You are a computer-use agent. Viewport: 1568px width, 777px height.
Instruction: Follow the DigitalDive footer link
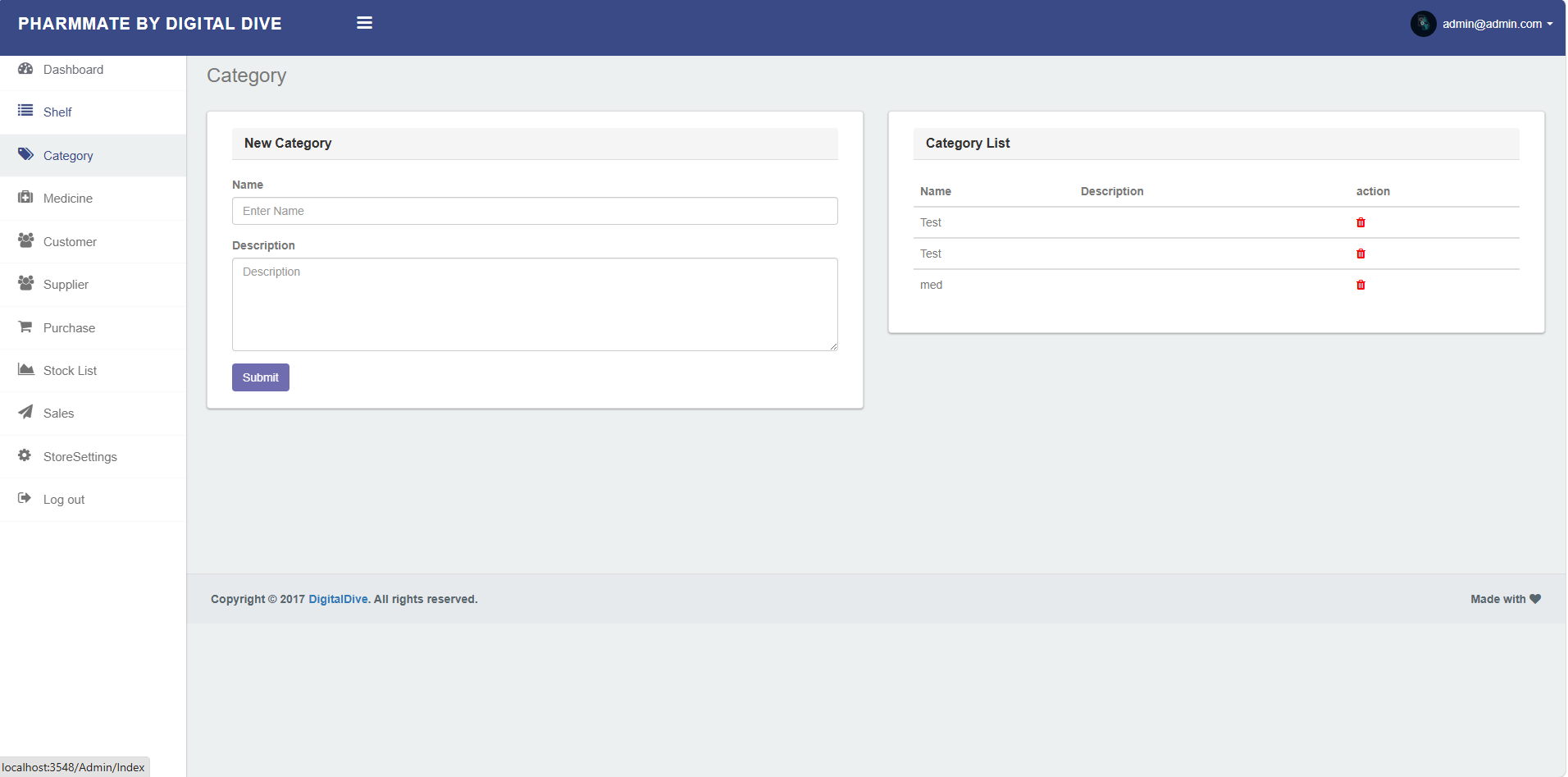[x=338, y=599]
